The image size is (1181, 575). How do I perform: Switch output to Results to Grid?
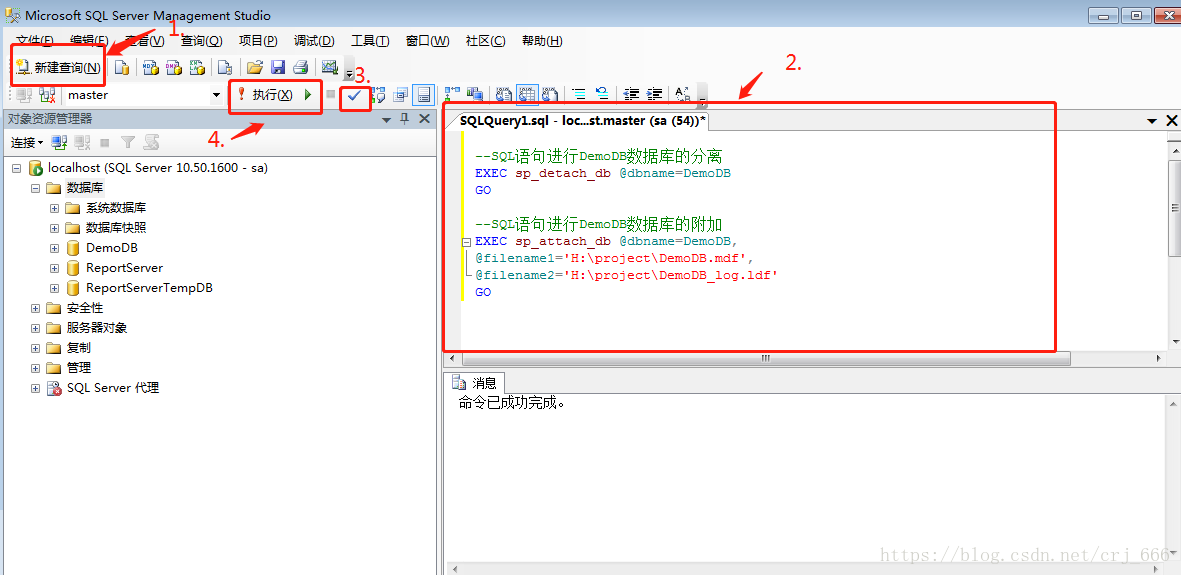point(527,95)
